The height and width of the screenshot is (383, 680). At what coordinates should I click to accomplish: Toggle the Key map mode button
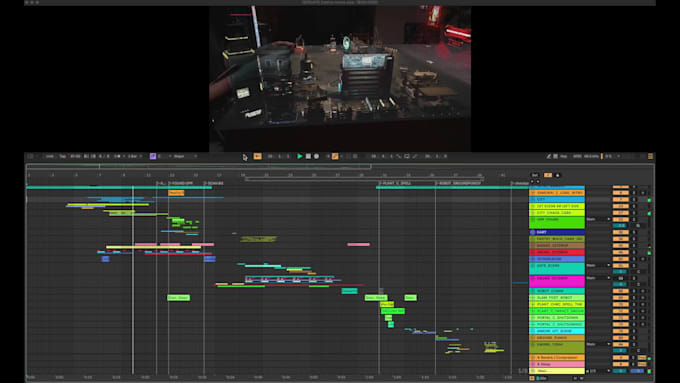[x=563, y=156]
